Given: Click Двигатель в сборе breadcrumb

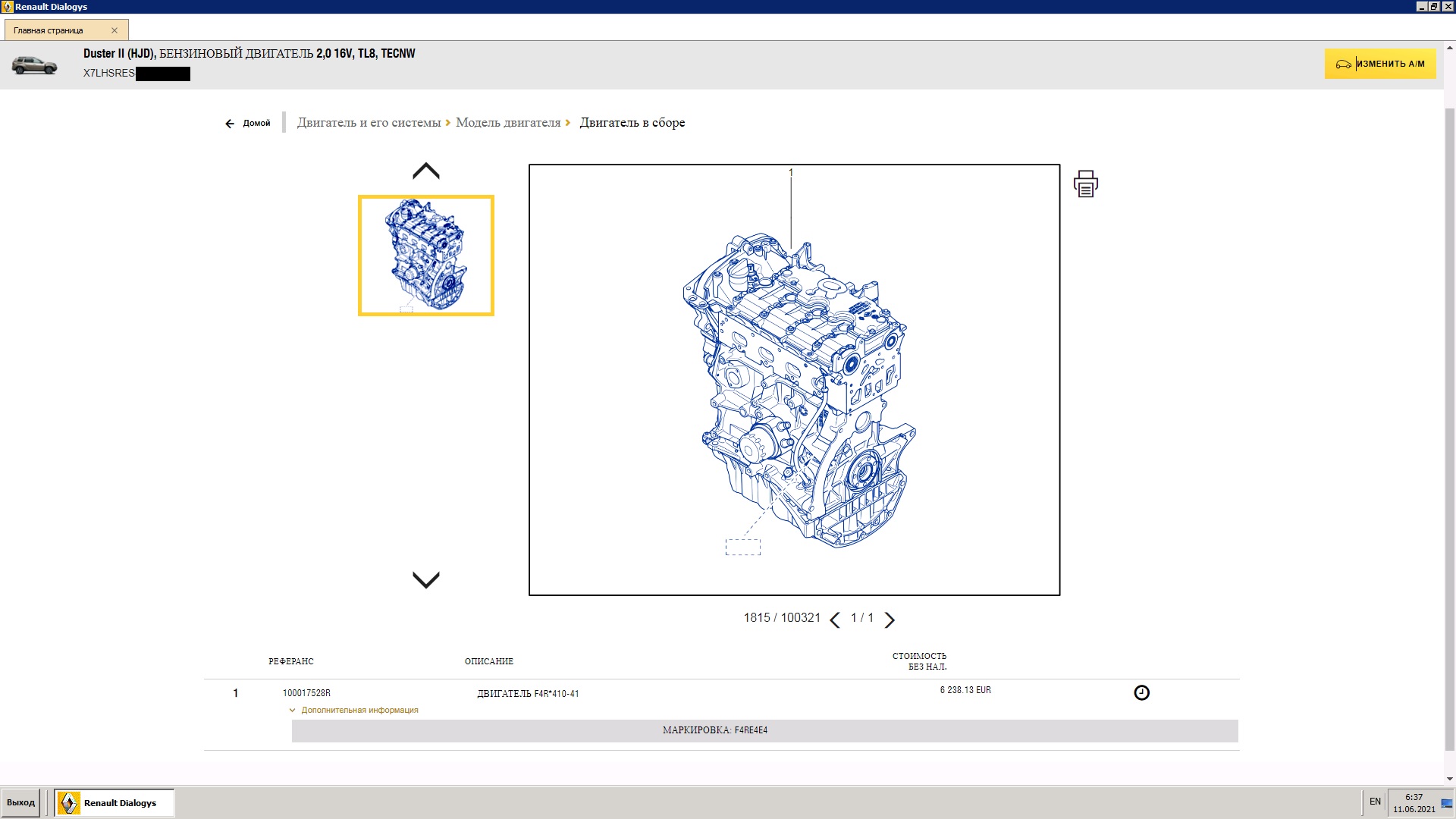Looking at the screenshot, I should tap(632, 123).
